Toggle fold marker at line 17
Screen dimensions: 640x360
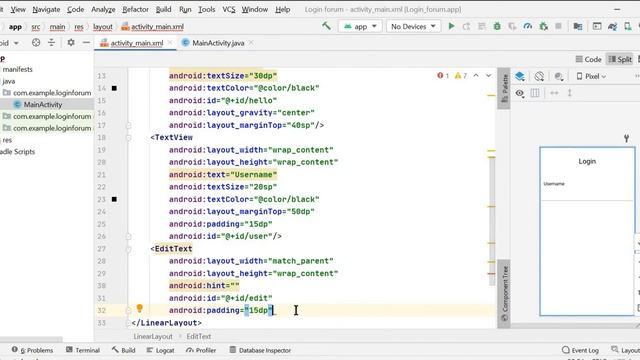[129, 125]
